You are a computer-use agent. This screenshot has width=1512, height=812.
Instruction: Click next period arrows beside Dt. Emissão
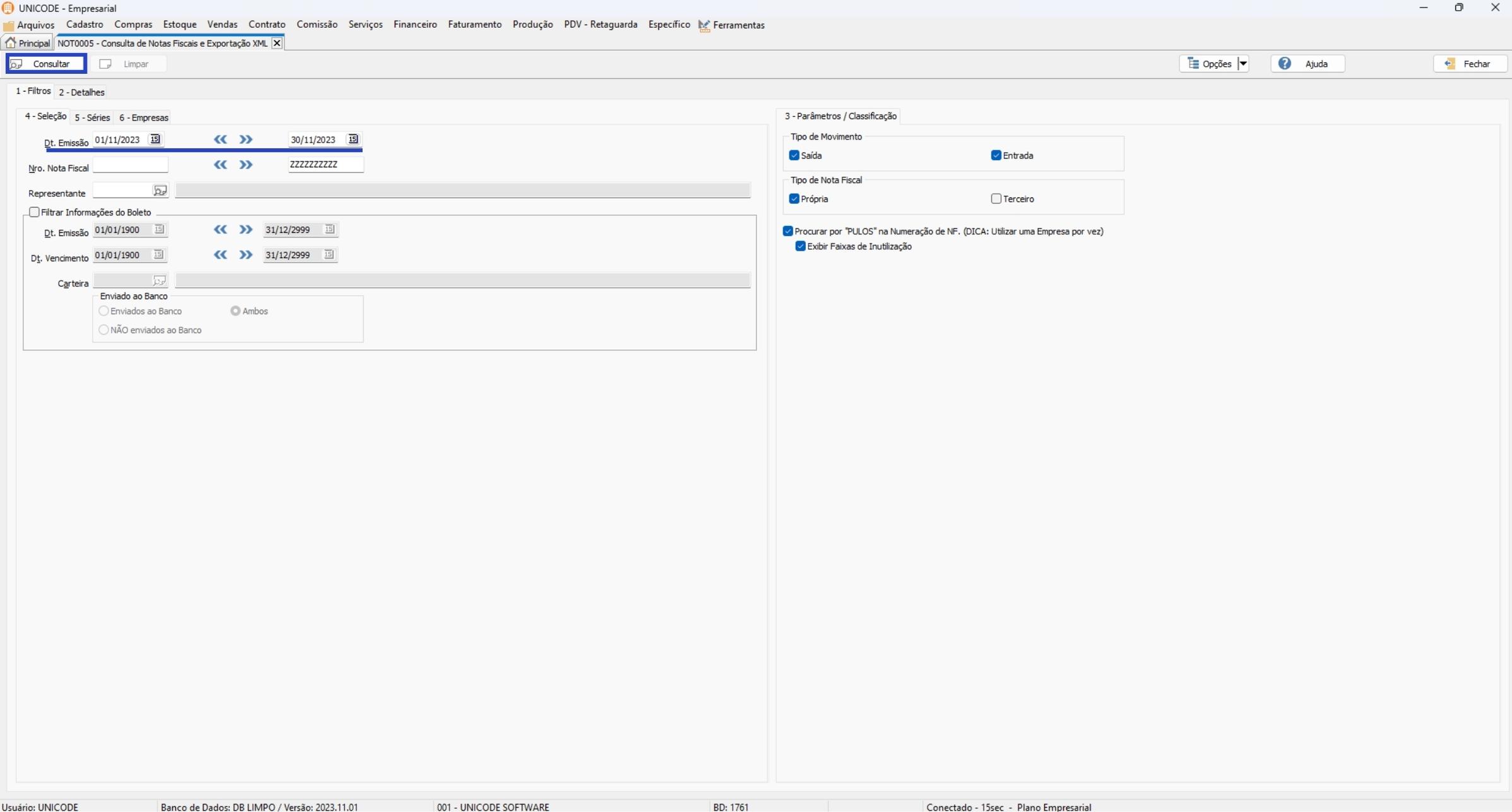pyautogui.click(x=246, y=140)
